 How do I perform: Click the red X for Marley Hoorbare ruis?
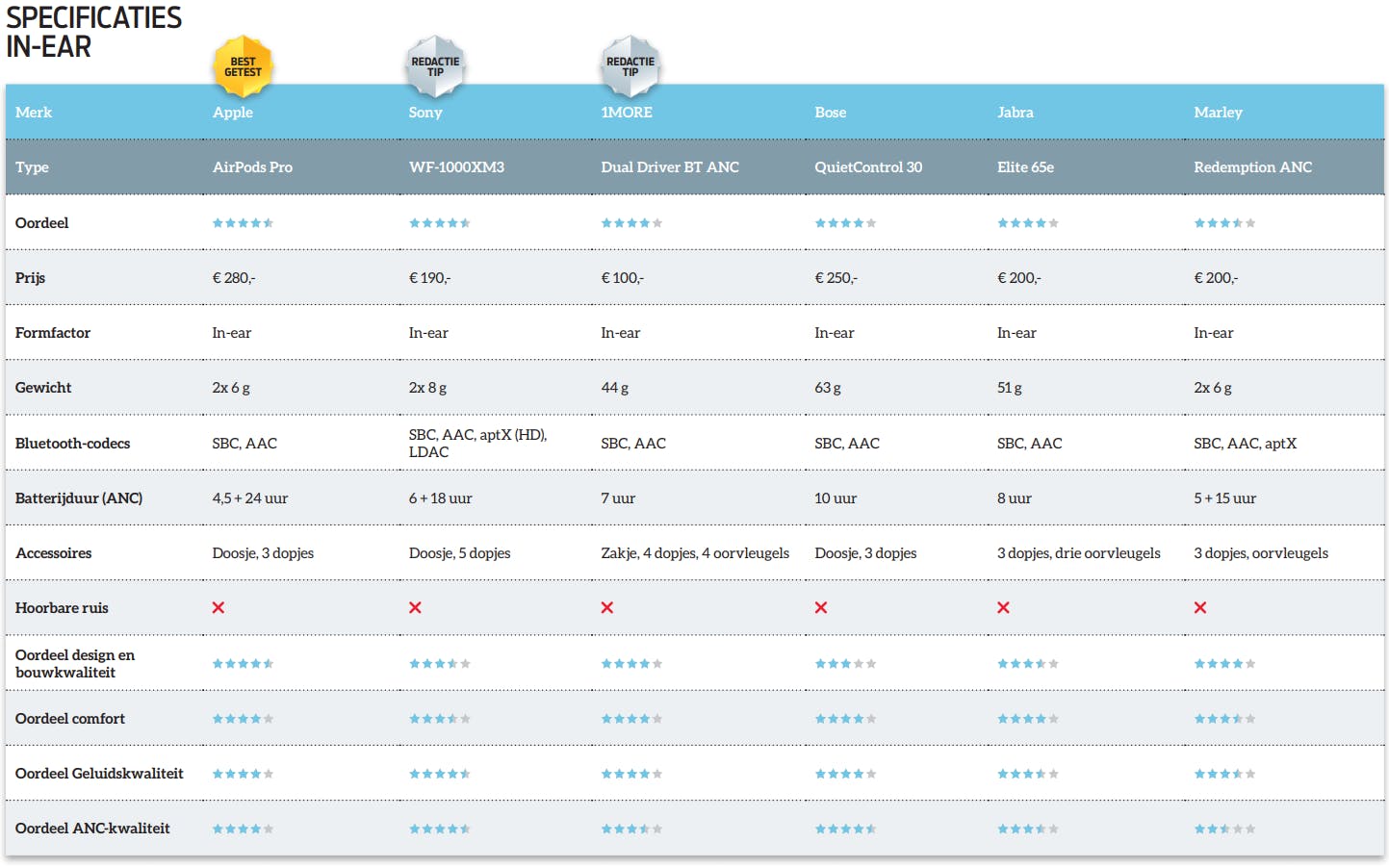(x=1200, y=608)
